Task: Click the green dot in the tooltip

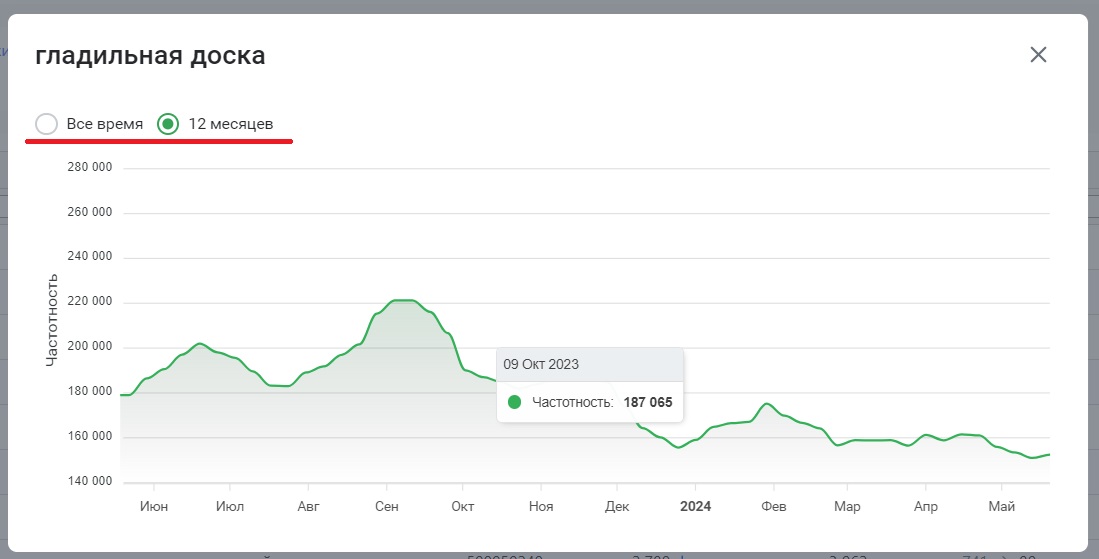Action: (514, 402)
